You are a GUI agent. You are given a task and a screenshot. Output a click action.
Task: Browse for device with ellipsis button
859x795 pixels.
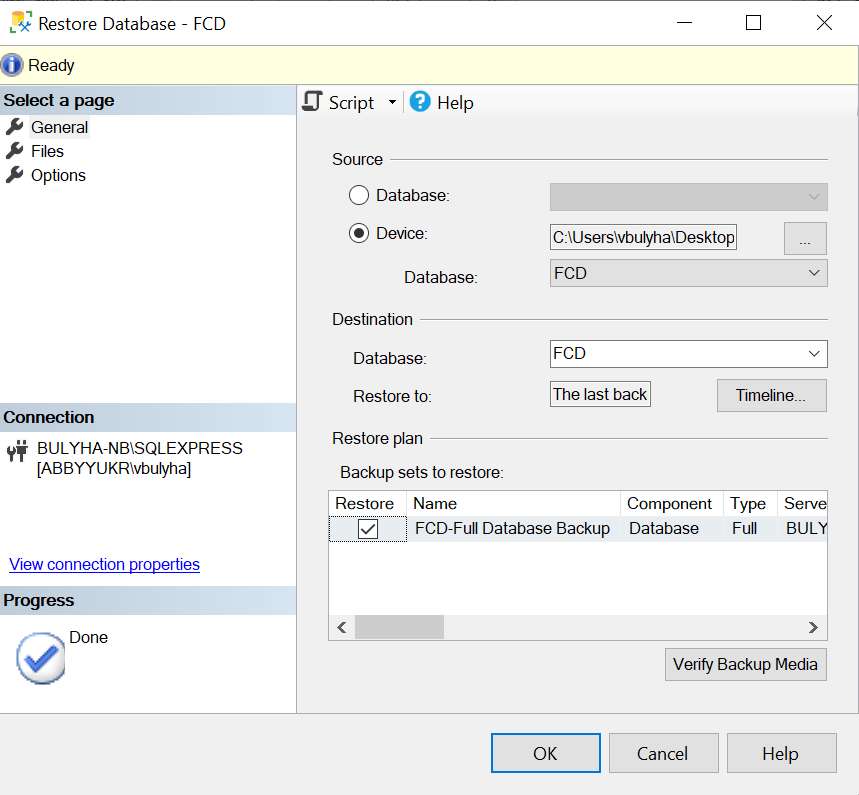[805, 239]
